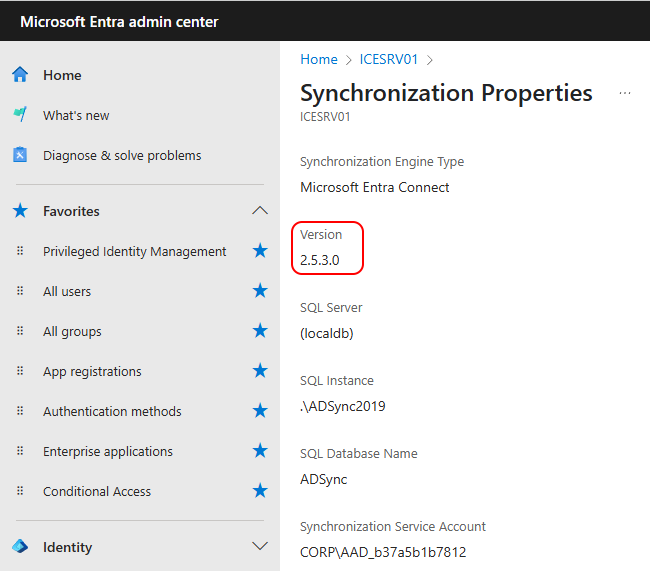Collapse the Favorites section chevron

pyautogui.click(x=260, y=211)
